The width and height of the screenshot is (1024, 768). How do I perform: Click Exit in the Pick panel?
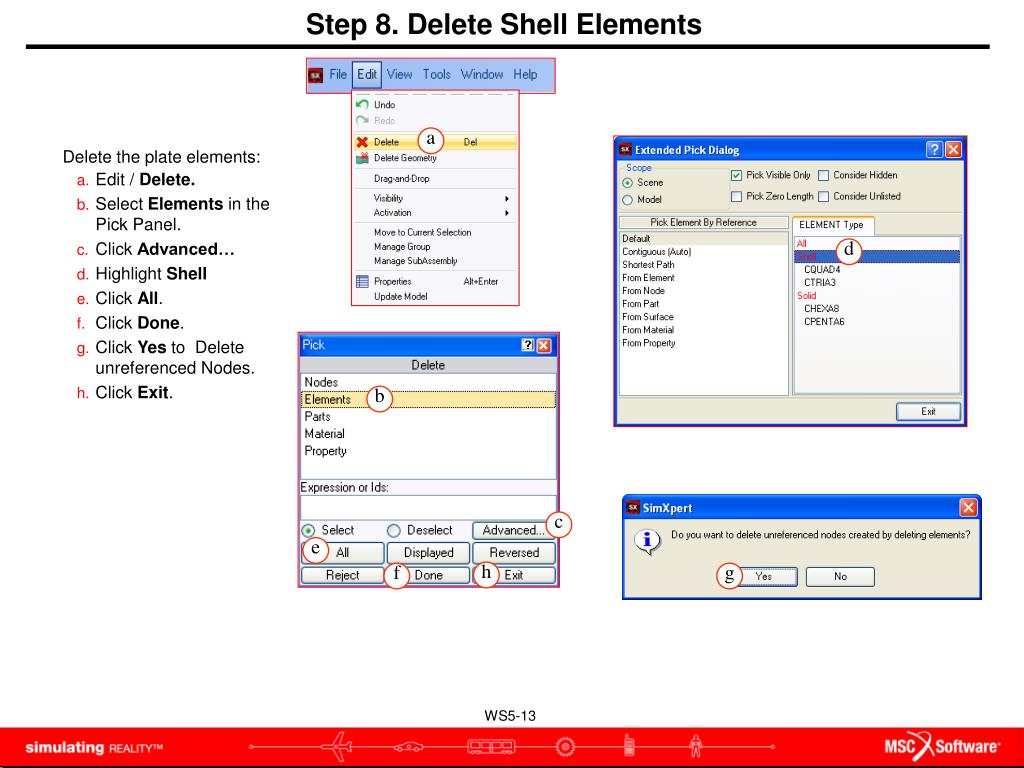514,575
